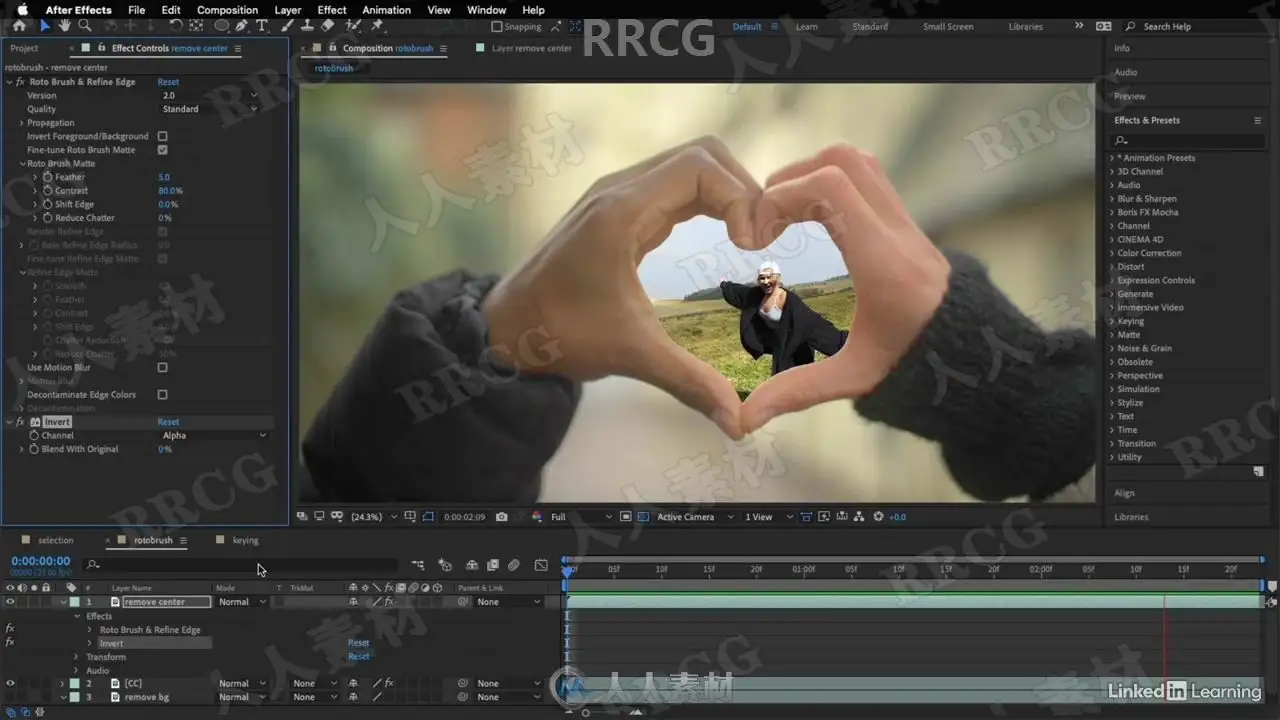
Task: Switch to the Learn workspace
Action: [x=806, y=27]
